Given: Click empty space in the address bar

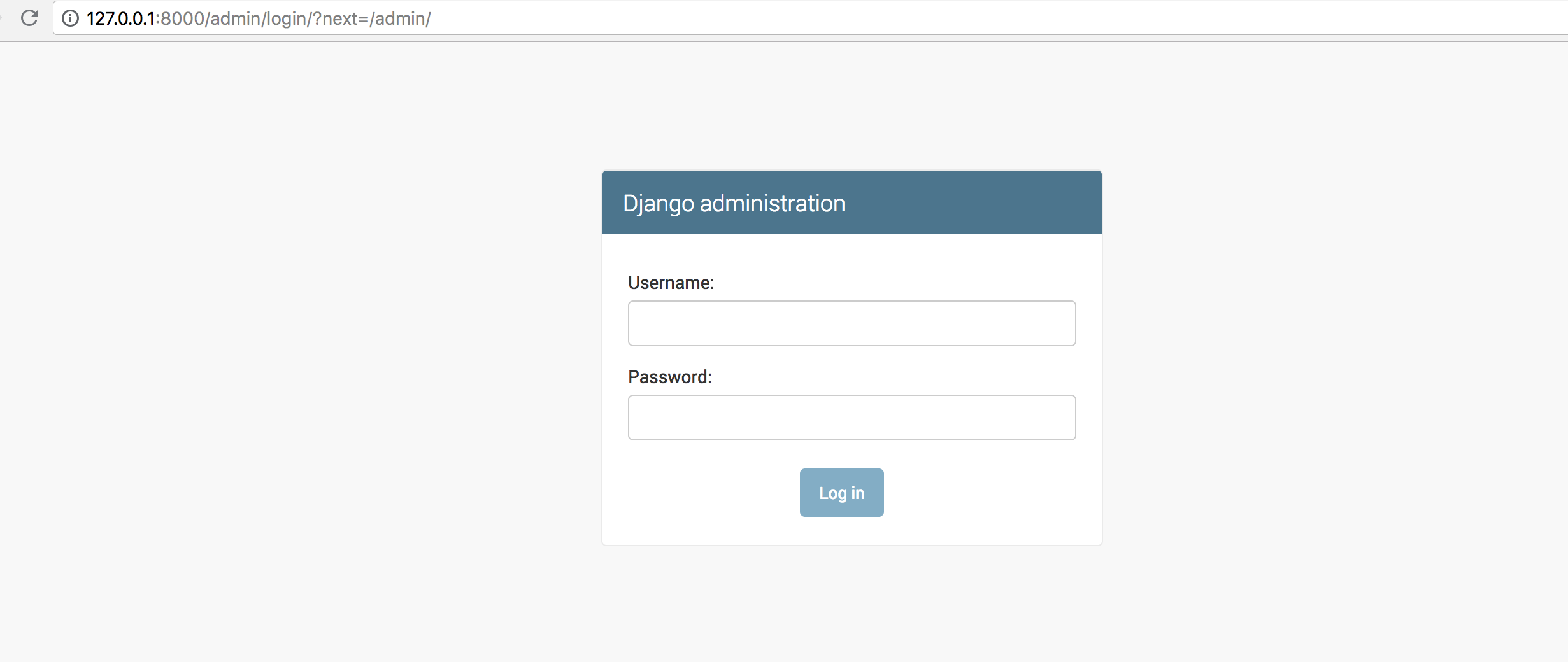Looking at the screenshot, I should [x=955, y=18].
